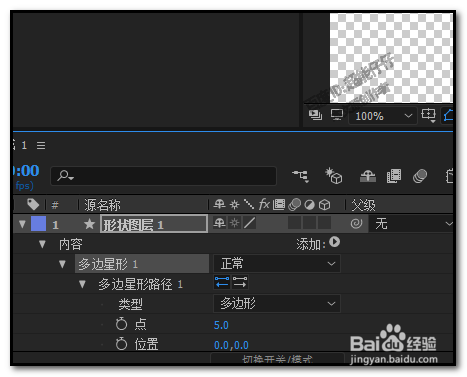Collapse the 内容 group triangle
This screenshot has height=377, width=467.
(42, 244)
